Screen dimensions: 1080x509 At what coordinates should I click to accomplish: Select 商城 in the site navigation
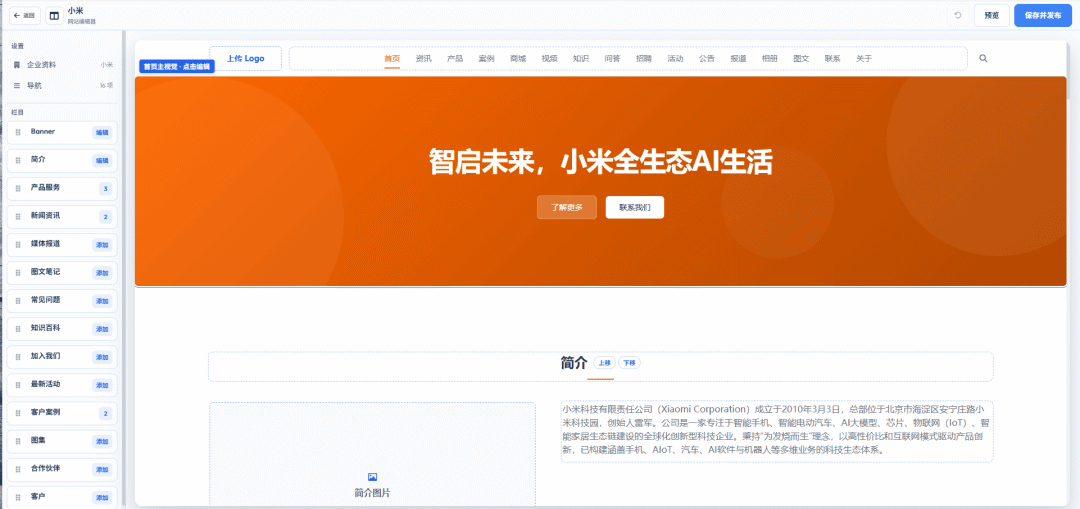click(x=518, y=59)
